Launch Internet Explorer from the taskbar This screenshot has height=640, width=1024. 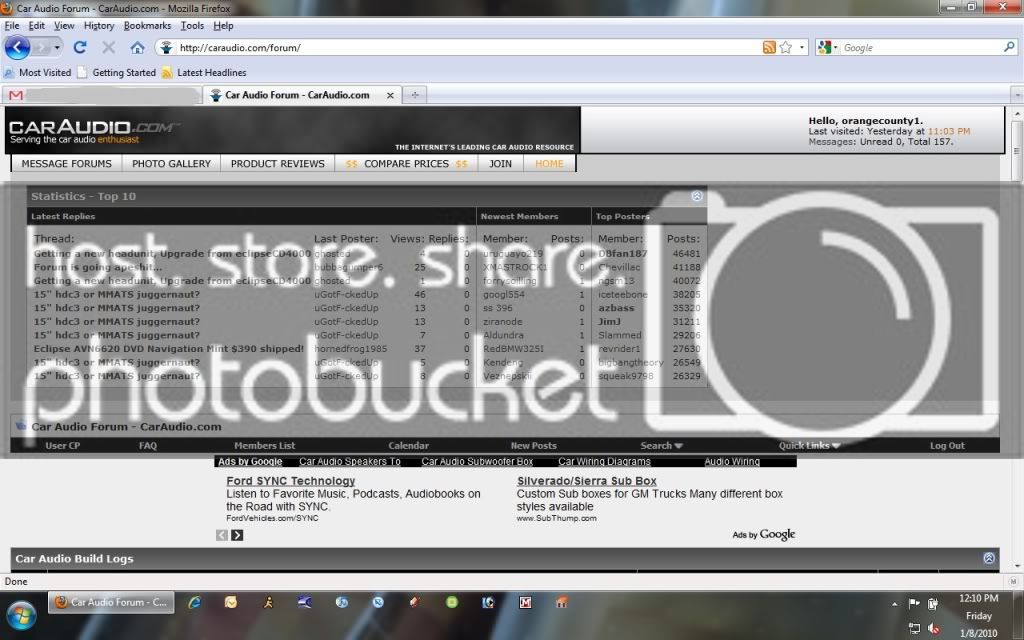point(195,602)
